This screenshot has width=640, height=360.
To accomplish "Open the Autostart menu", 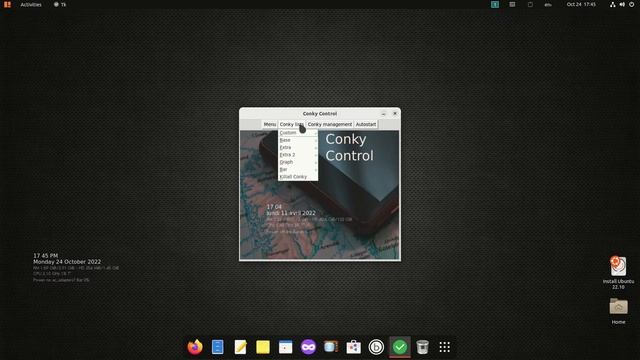I will pos(365,124).
